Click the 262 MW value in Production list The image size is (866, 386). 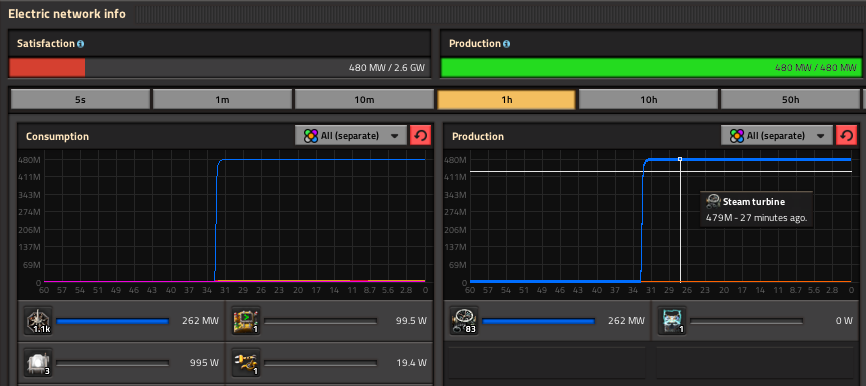(x=626, y=321)
